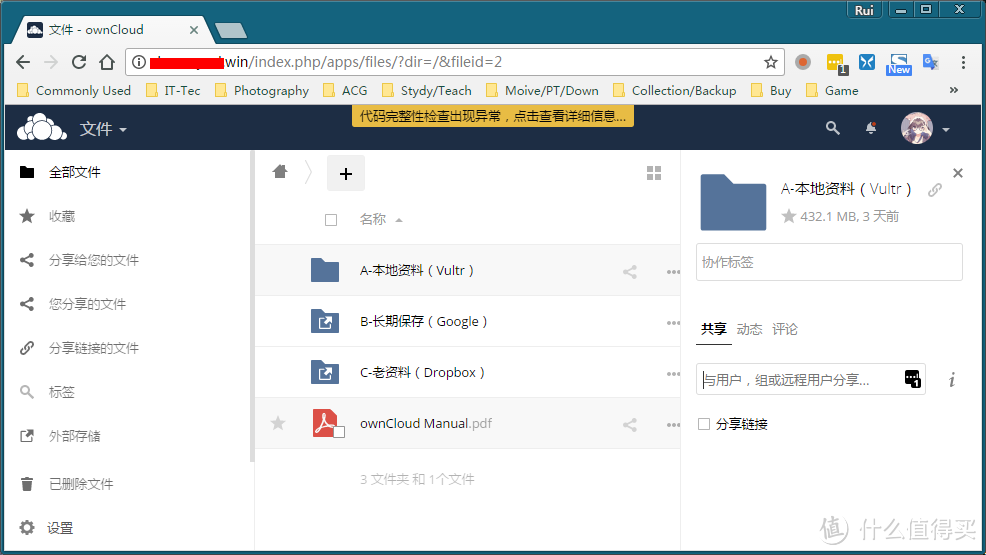
Task: Open the 文件 apps dropdown menu
Action: pos(103,129)
